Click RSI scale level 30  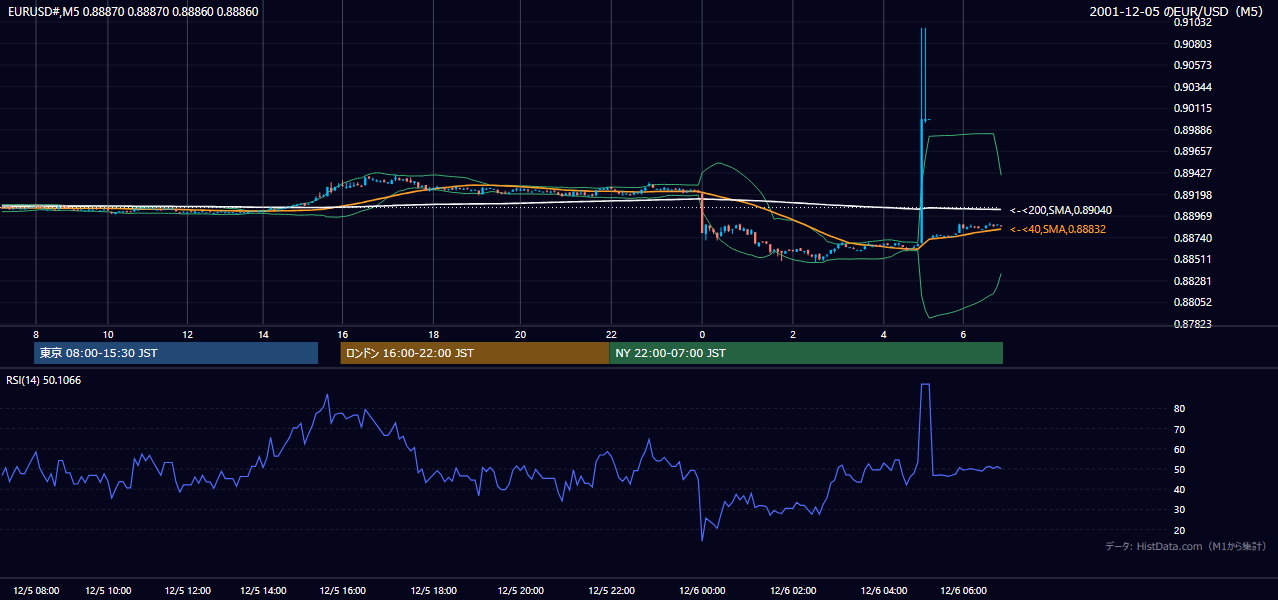[1180, 510]
